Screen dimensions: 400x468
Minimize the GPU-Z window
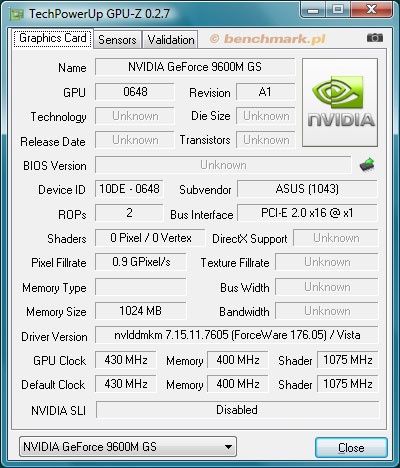pyautogui.click(x=313, y=9)
